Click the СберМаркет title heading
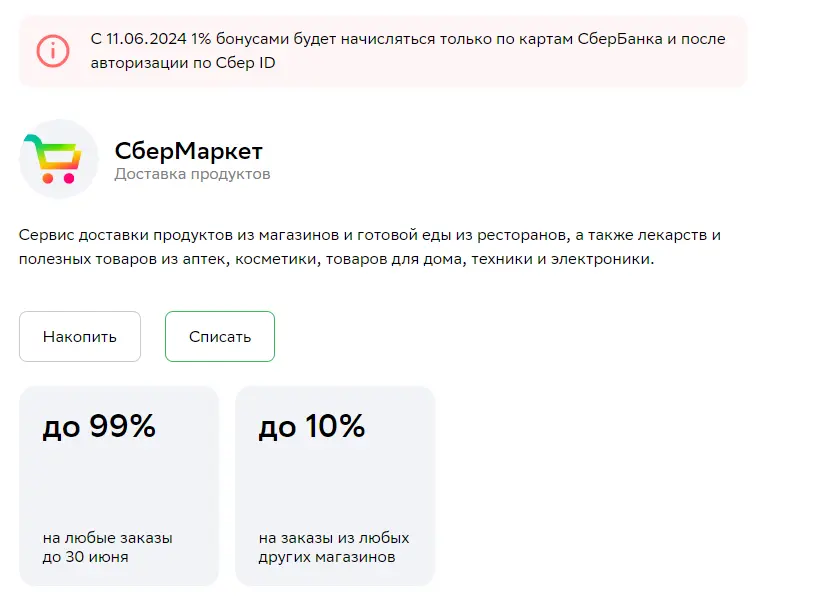Image resolution: width=827 pixels, height=602 pixels. [188, 151]
